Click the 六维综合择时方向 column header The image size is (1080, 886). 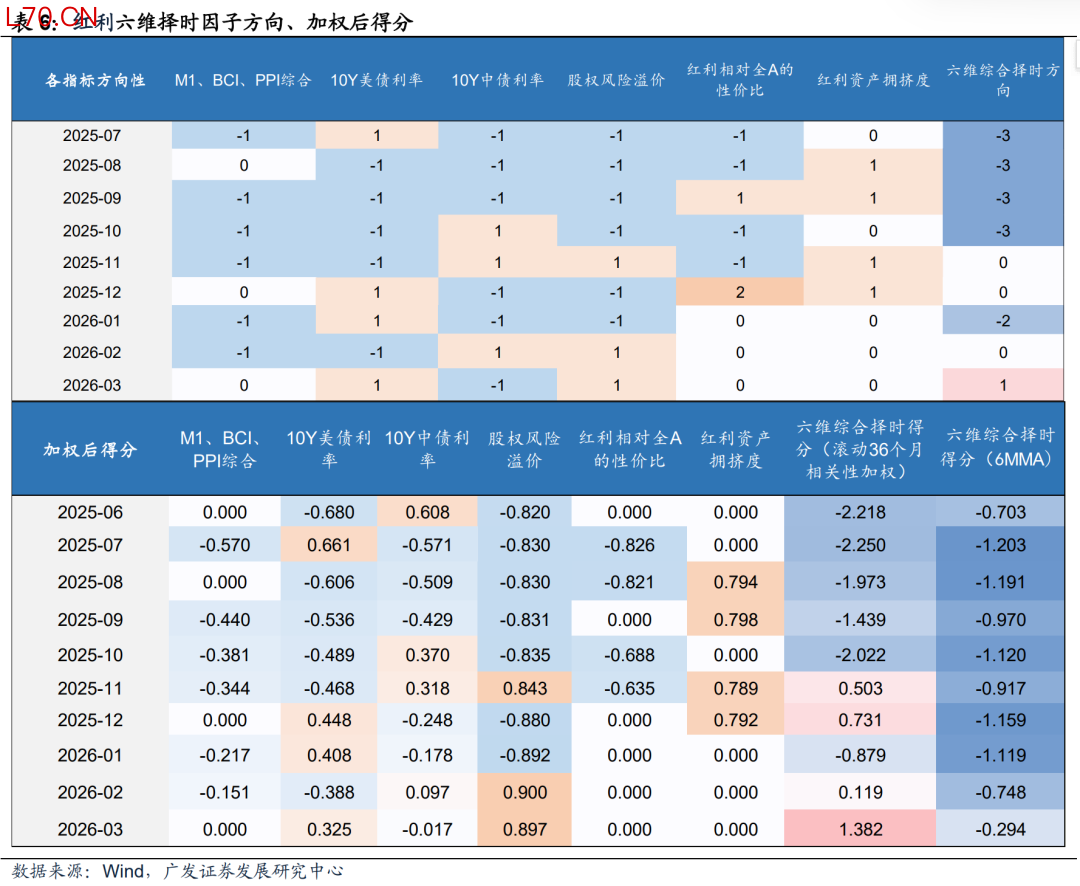(x=1002, y=80)
